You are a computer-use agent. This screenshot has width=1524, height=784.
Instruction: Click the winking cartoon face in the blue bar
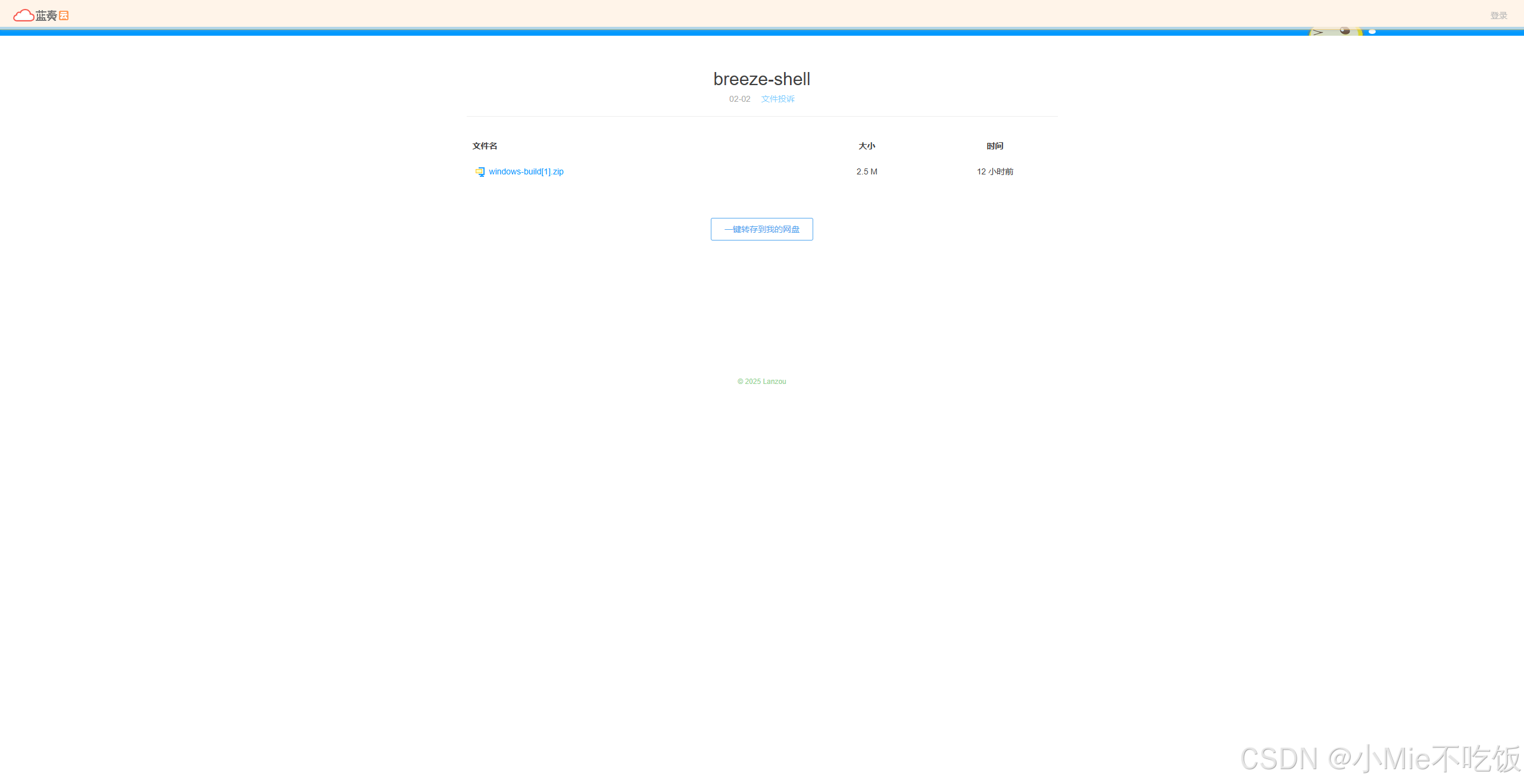pos(1335,32)
